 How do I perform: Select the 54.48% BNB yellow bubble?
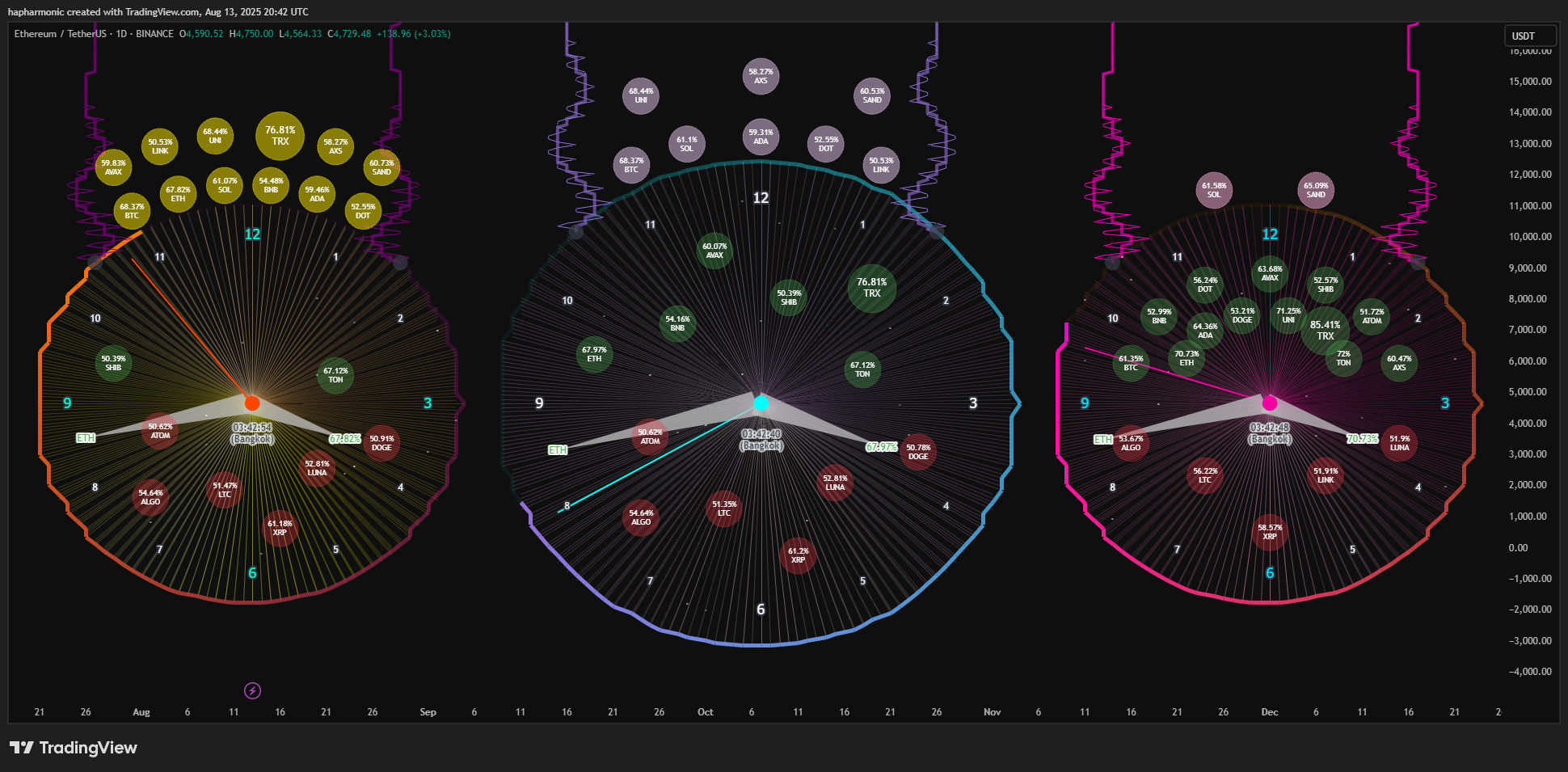tap(271, 185)
